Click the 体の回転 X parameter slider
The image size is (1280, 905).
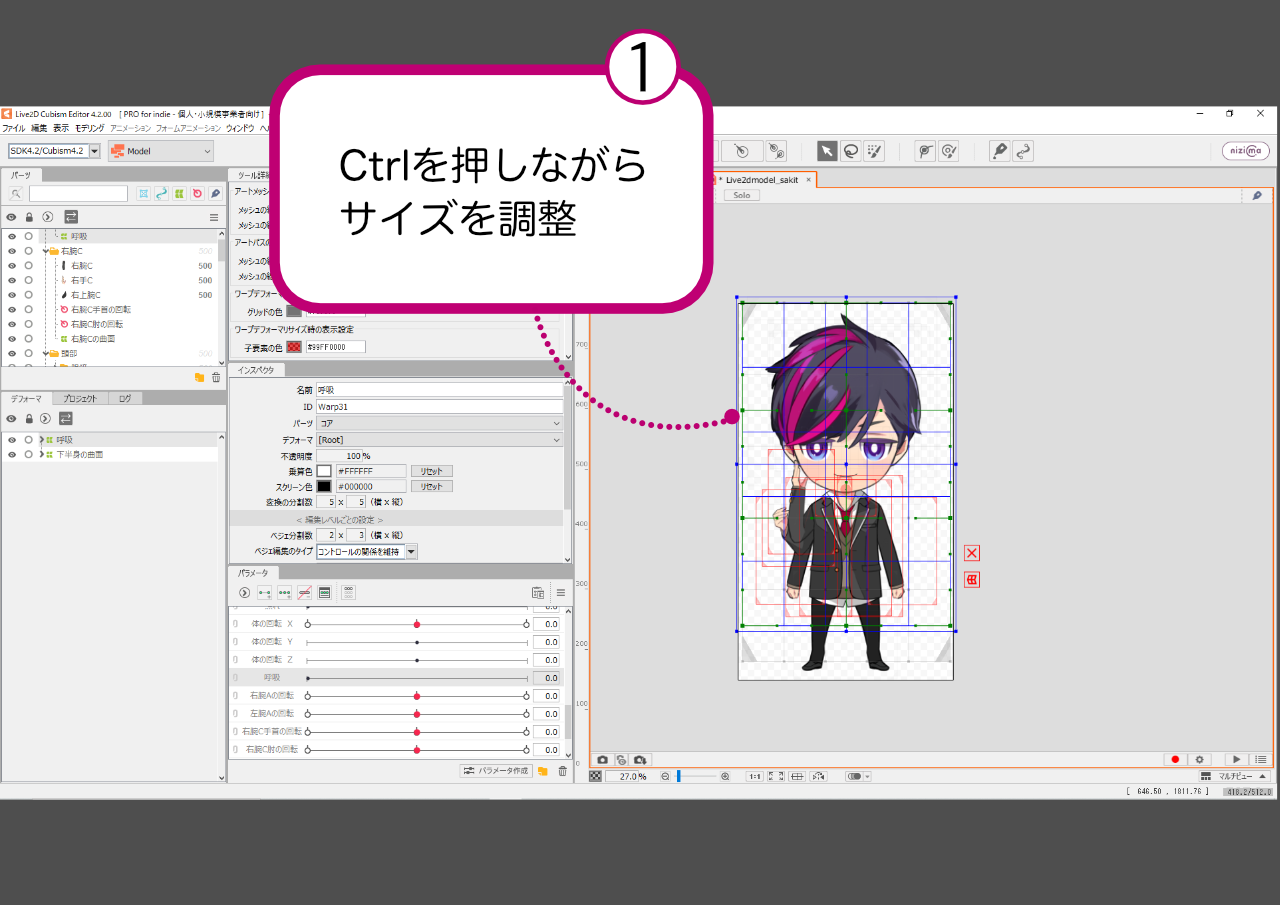[417, 624]
